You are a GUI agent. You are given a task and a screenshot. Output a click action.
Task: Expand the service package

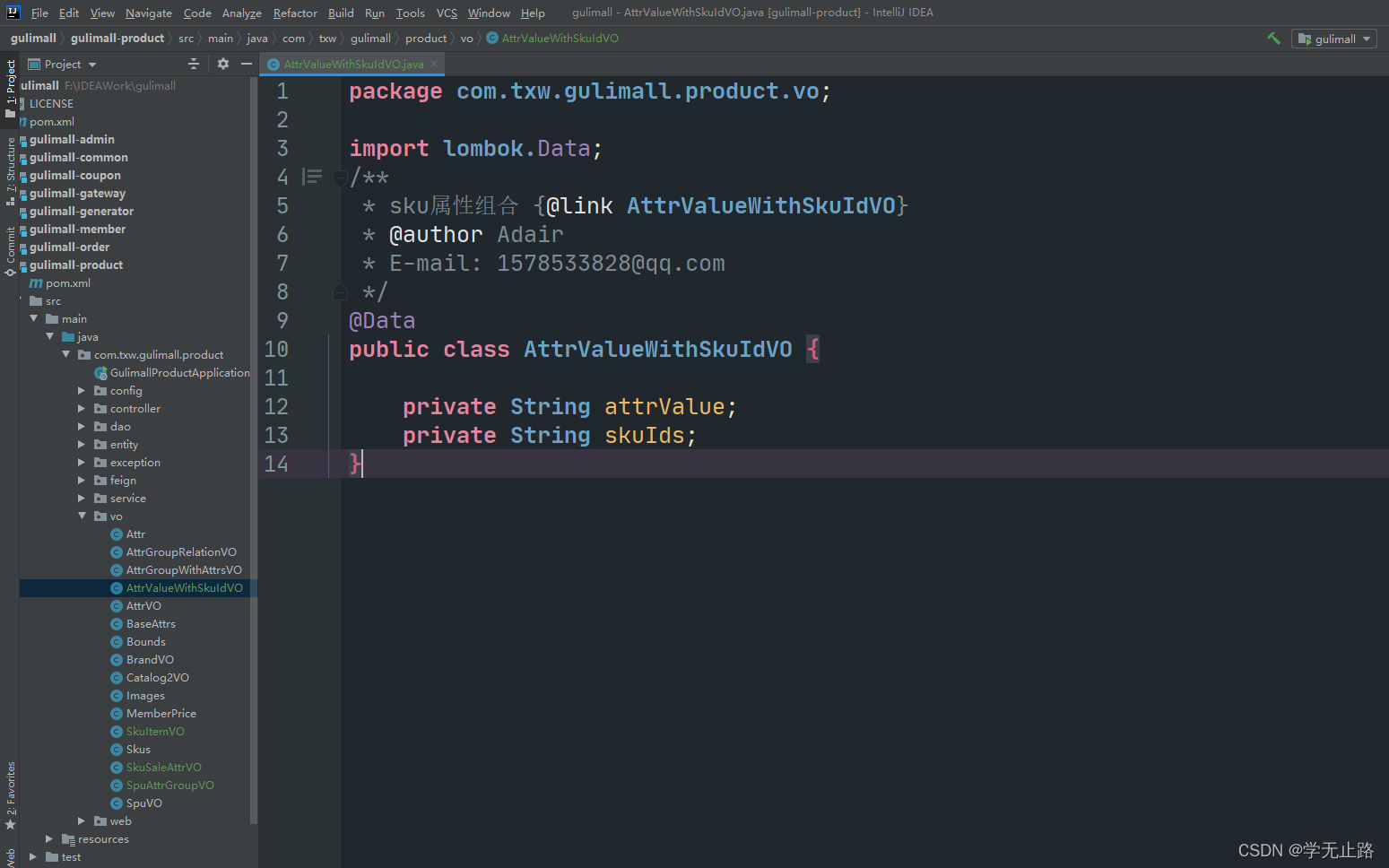82,498
